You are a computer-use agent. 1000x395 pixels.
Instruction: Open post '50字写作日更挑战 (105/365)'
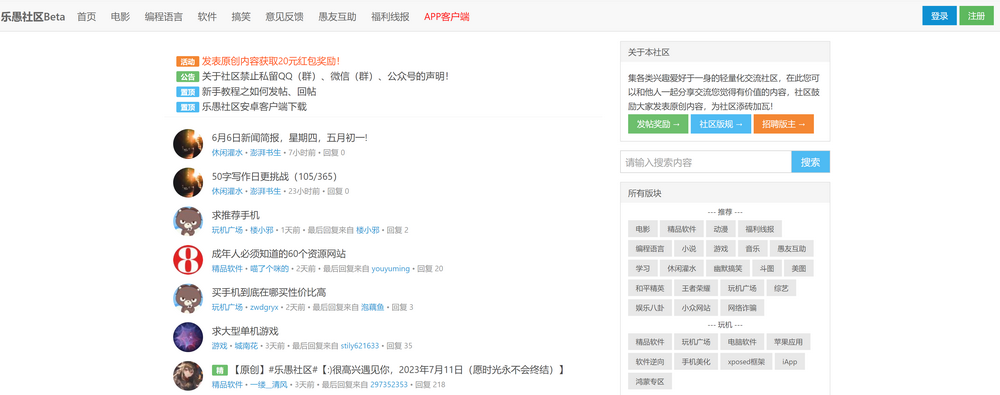point(274,177)
